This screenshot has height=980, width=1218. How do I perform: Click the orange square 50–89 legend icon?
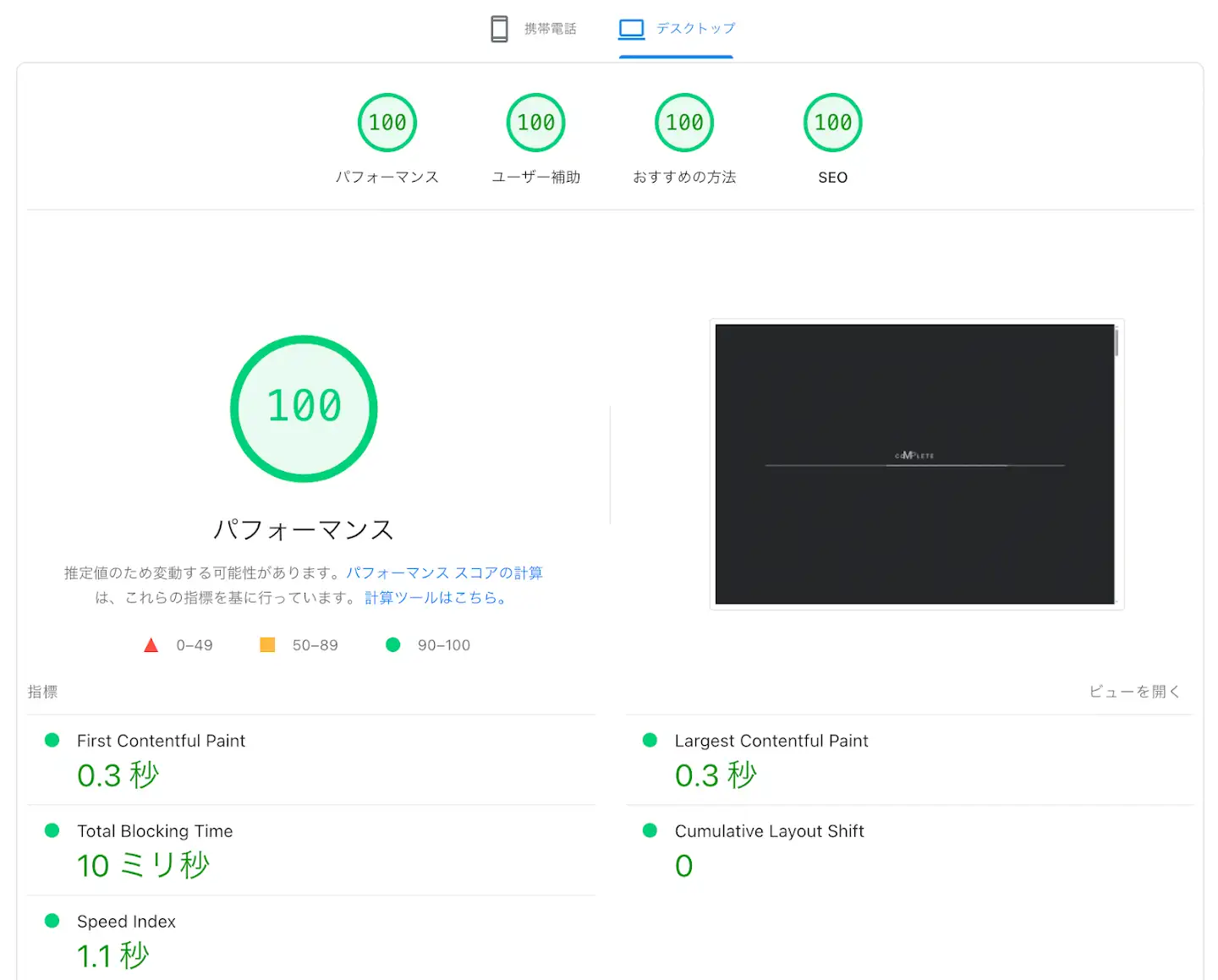pyautogui.click(x=267, y=645)
